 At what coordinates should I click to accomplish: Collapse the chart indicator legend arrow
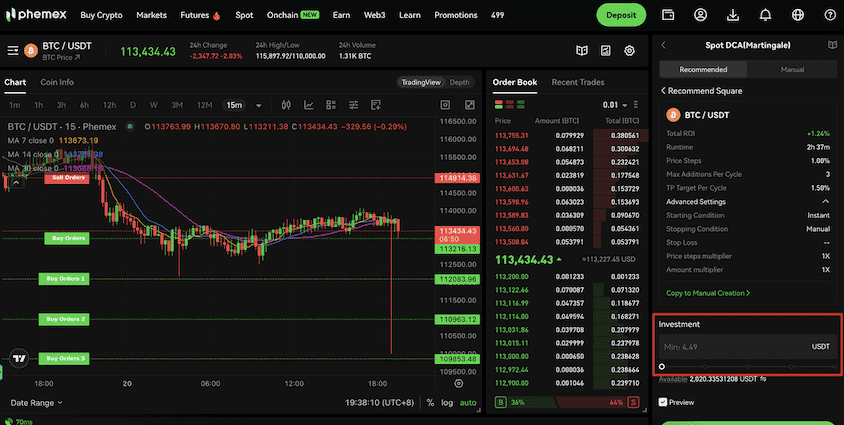pos(16,183)
